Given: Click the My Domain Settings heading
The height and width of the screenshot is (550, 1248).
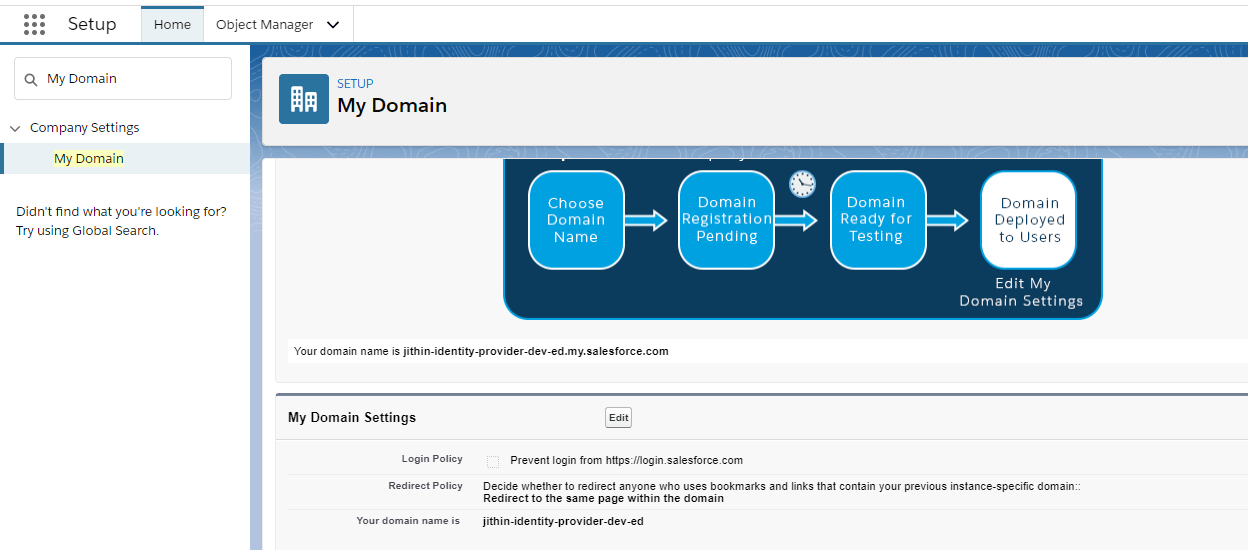Looking at the screenshot, I should 352,417.
